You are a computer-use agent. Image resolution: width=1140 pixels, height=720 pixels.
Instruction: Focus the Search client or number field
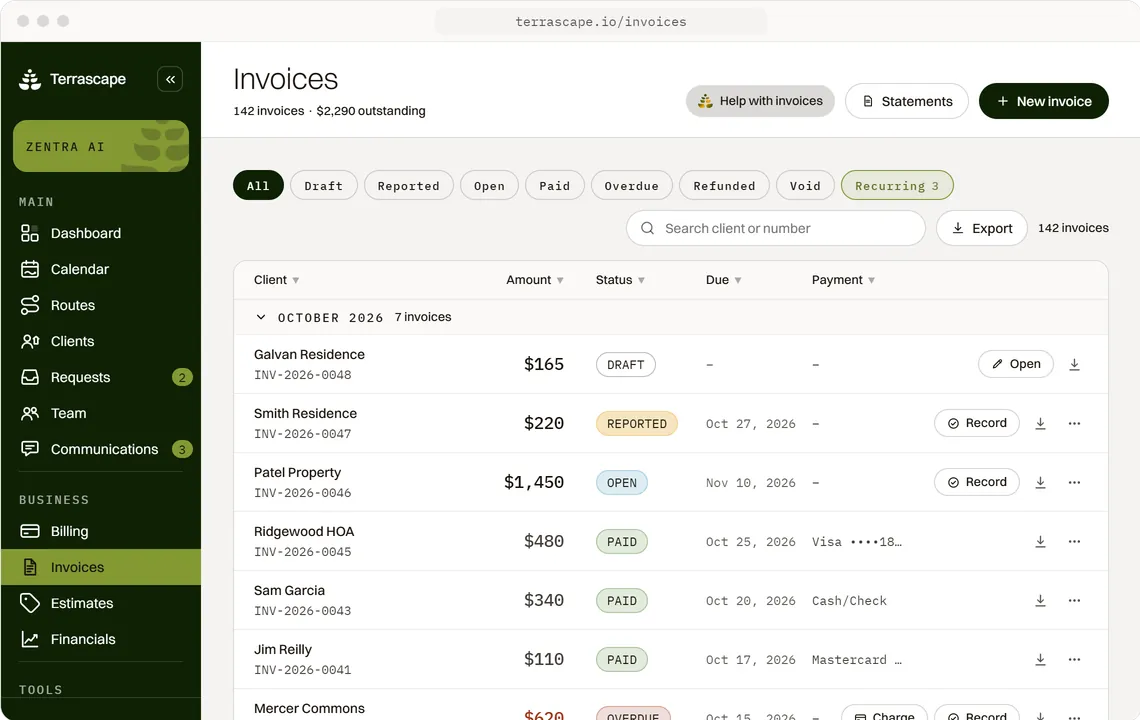coord(776,228)
